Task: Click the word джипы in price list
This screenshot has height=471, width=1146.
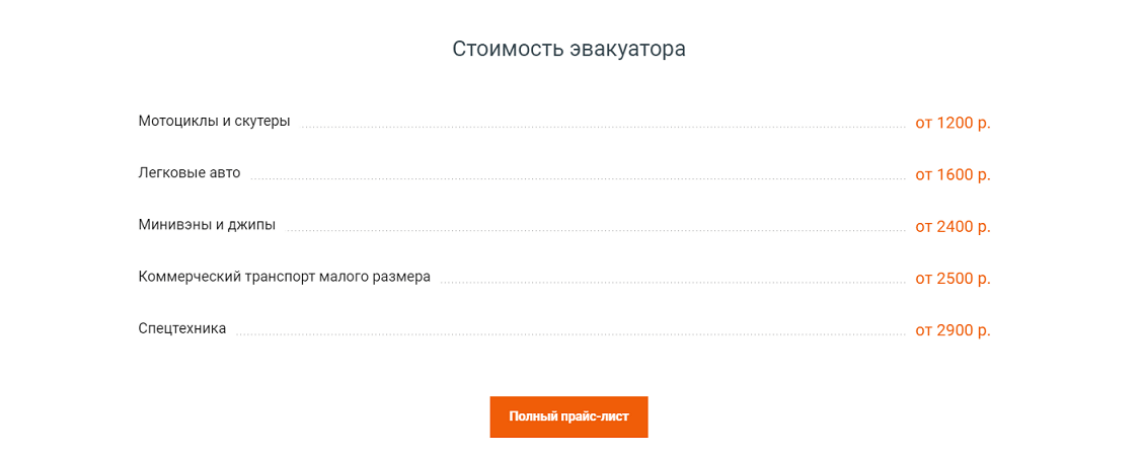Action: point(253,226)
